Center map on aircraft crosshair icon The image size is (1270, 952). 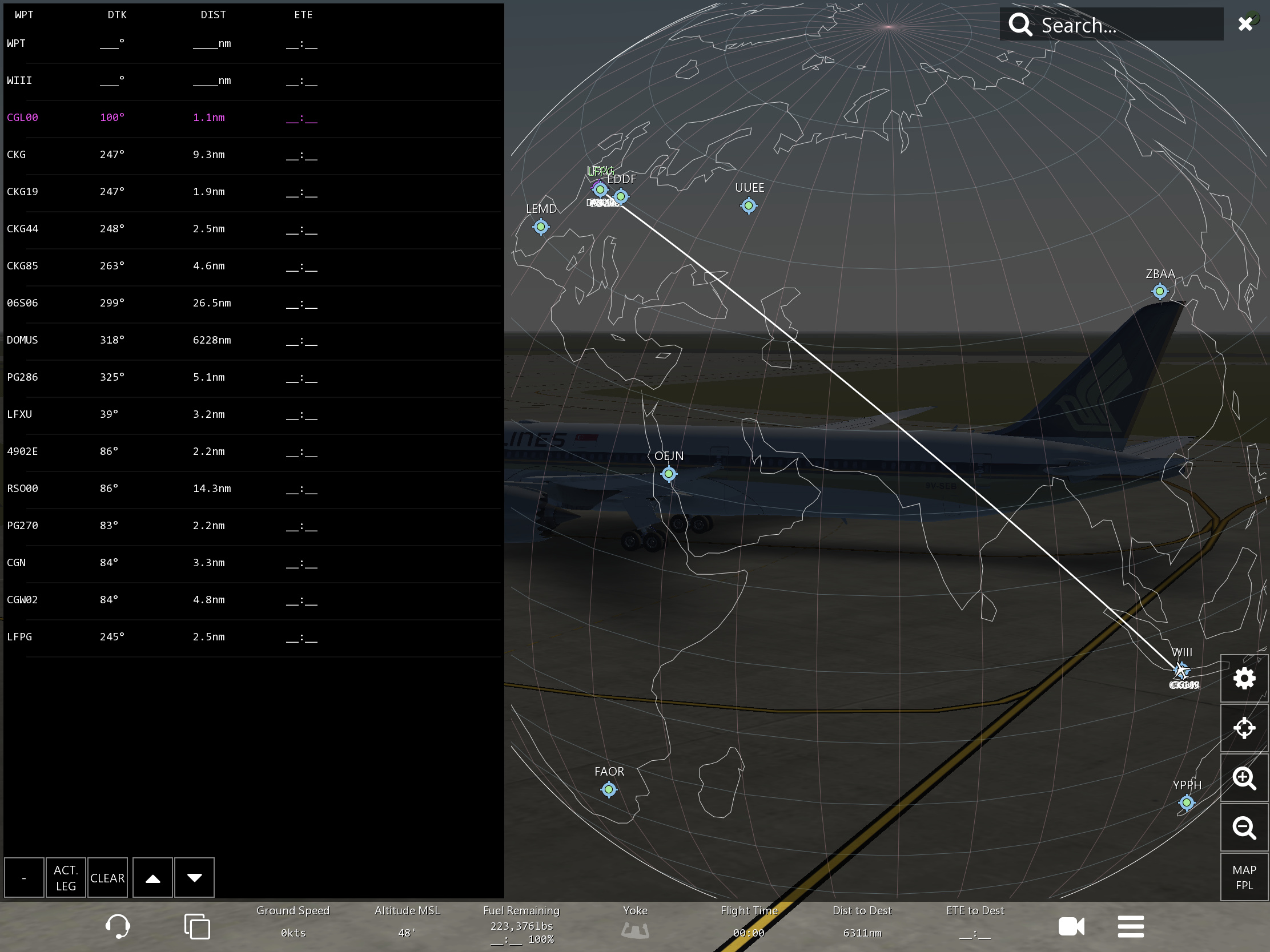(1244, 728)
